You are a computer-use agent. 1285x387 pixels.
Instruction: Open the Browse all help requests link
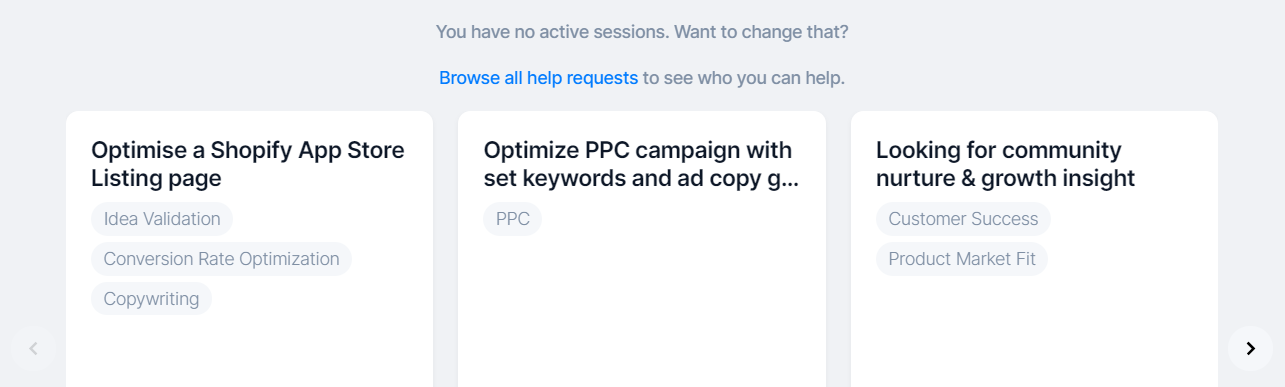tap(538, 78)
